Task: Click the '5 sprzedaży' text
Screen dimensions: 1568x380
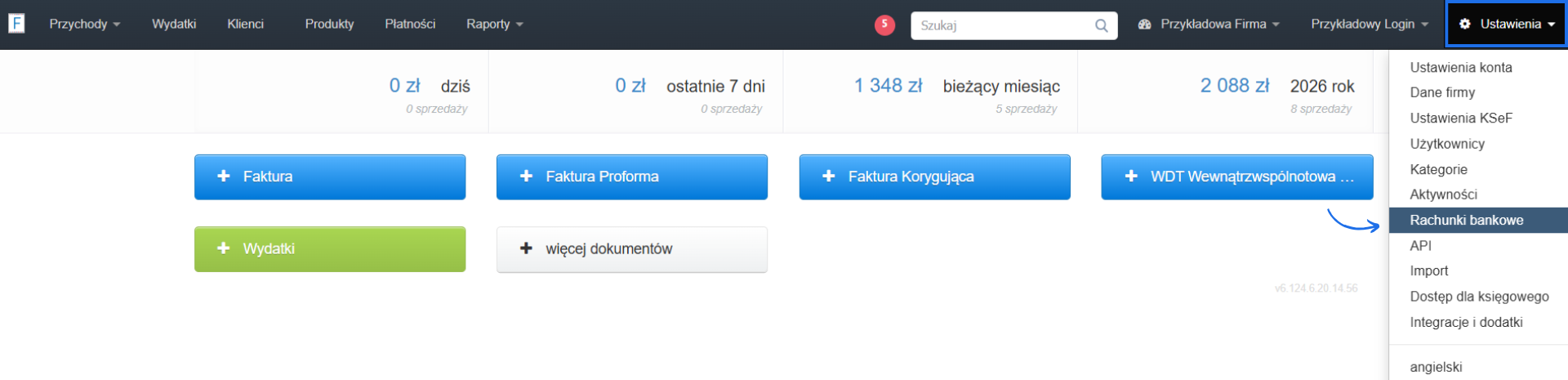Action: 1026,109
